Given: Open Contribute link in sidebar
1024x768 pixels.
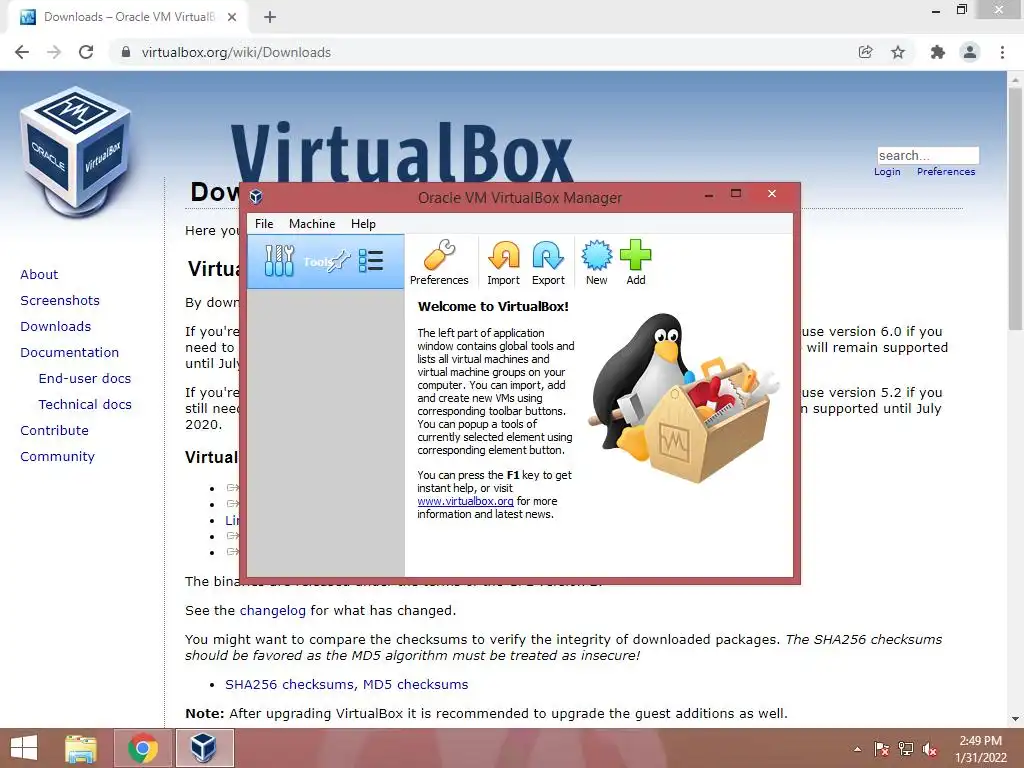Looking at the screenshot, I should tap(54, 431).
